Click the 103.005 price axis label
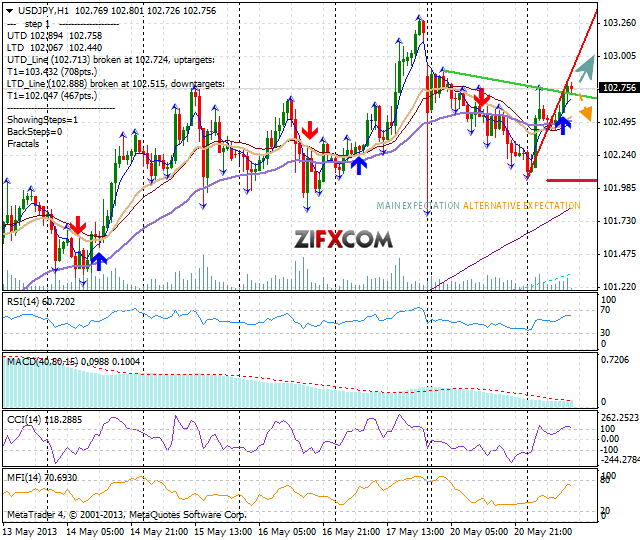This screenshot has width=640, height=540. (x=619, y=56)
